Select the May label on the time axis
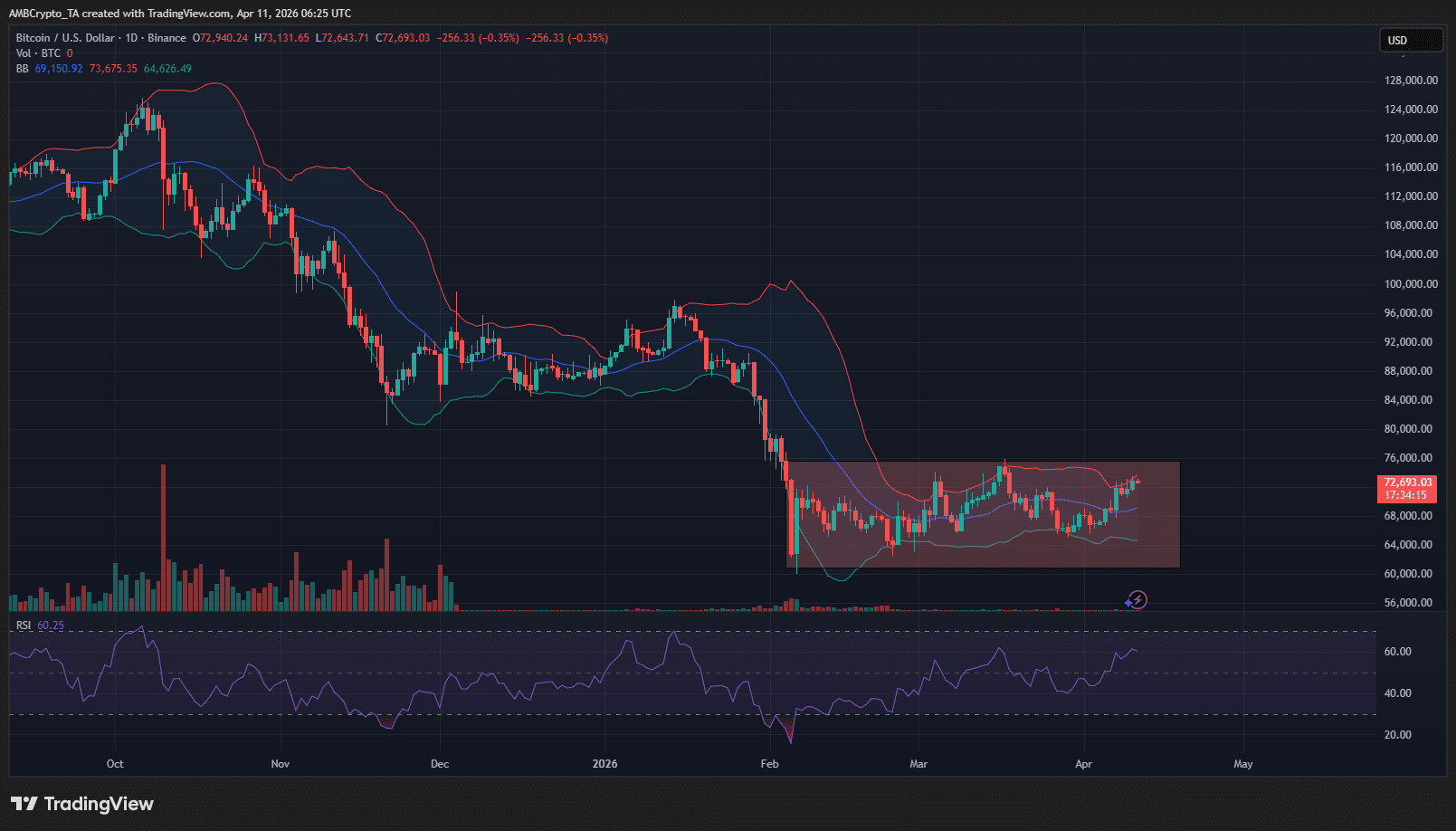The width and height of the screenshot is (1456, 831). (x=1242, y=764)
